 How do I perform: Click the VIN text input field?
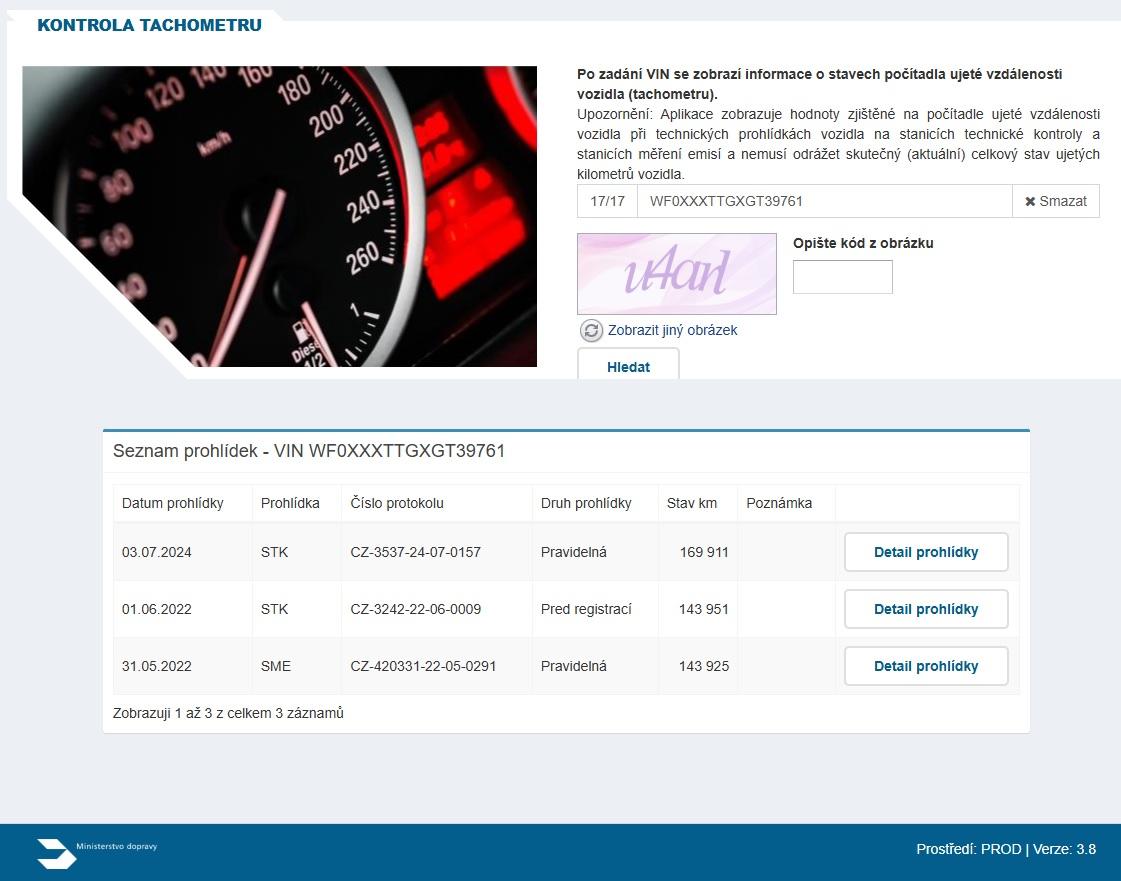pyautogui.click(x=824, y=201)
